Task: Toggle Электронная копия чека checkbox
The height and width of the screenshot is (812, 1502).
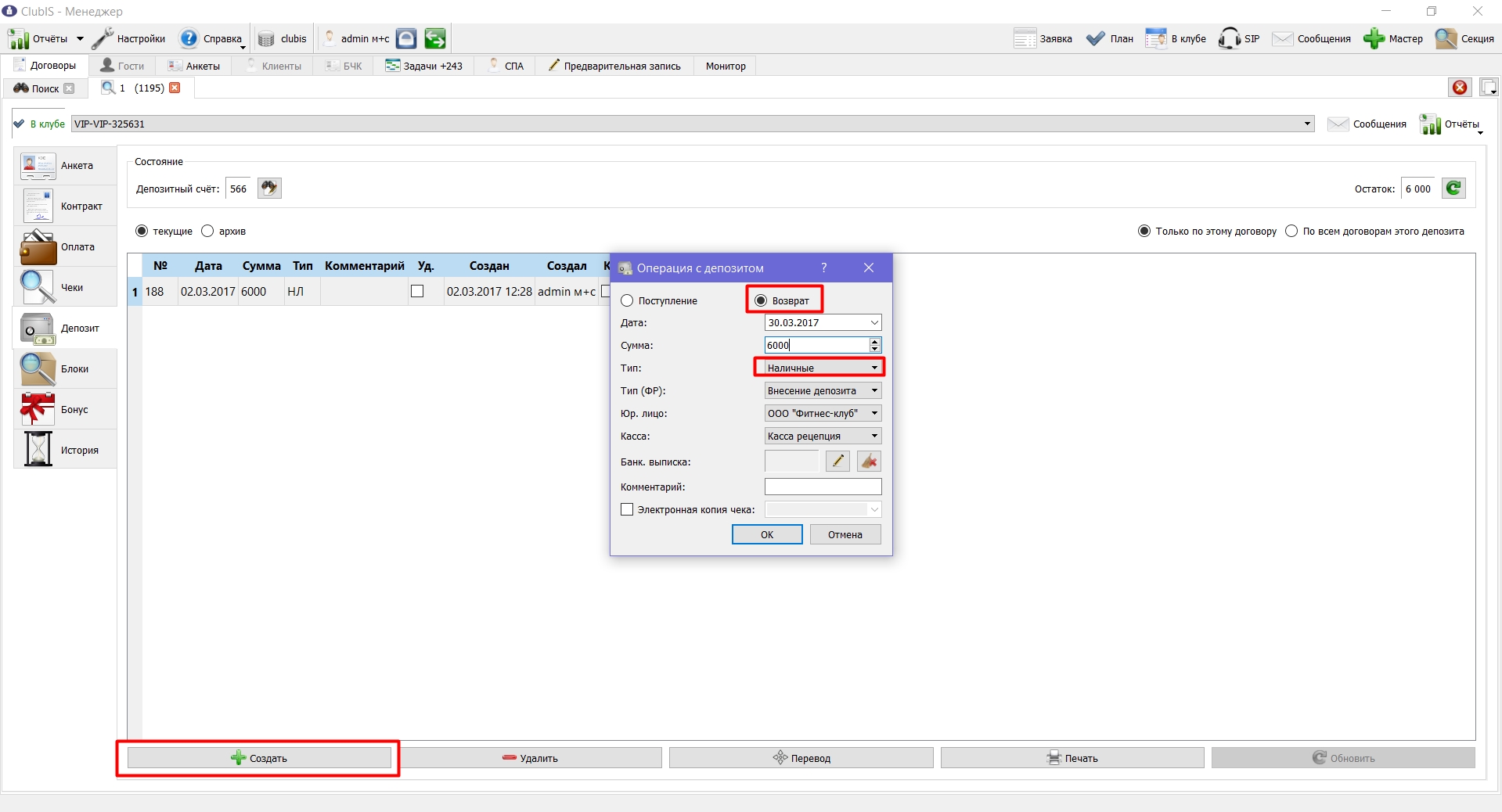Action: pyautogui.click(x=627, y=509)
